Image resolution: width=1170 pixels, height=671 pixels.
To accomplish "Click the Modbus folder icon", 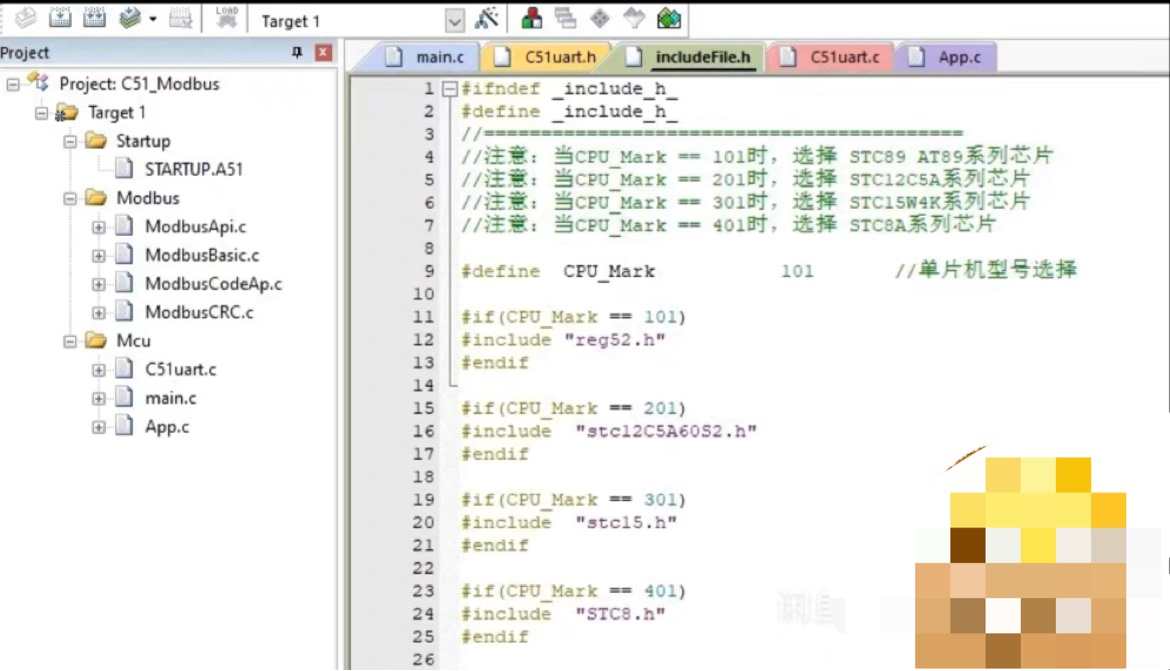I will [x=96, y=198].
